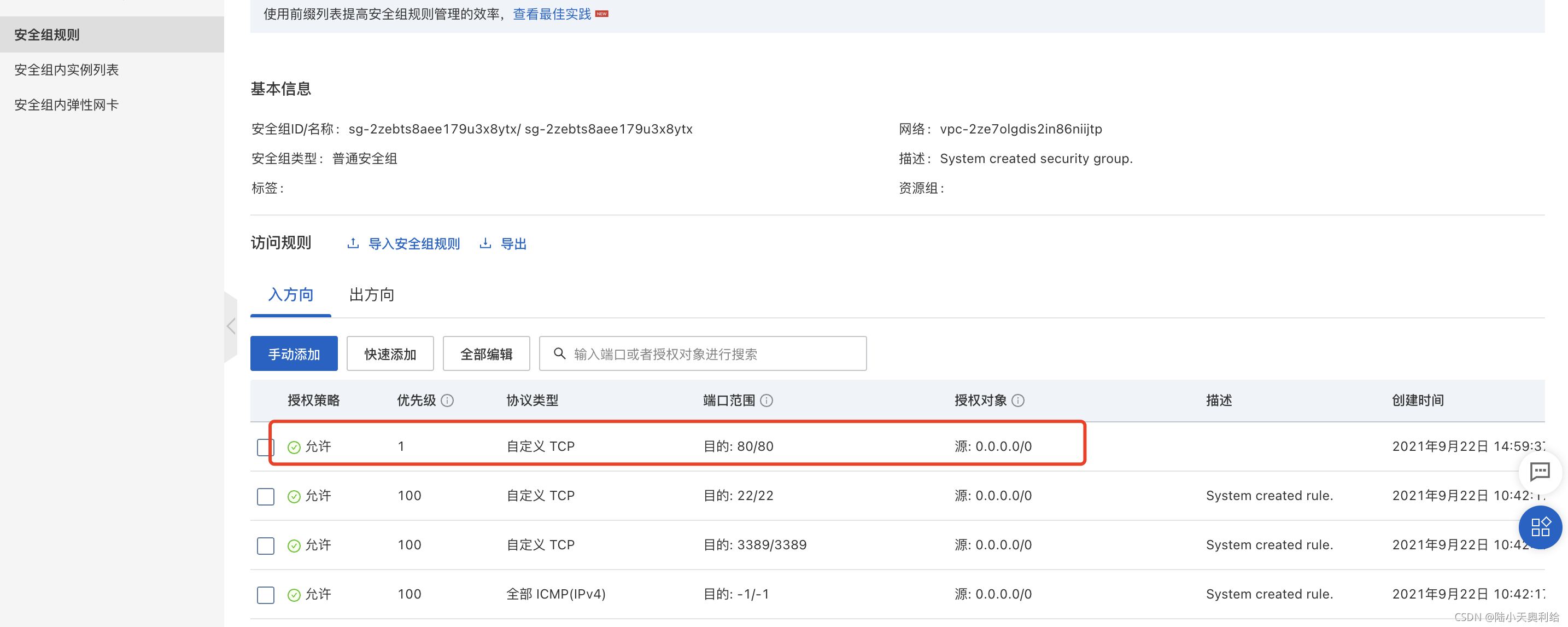This screenshot has height=627, width=1568.
Task: Open the blue quick apps grid button
Action: pyautogui.click(x=1540, y=526)
